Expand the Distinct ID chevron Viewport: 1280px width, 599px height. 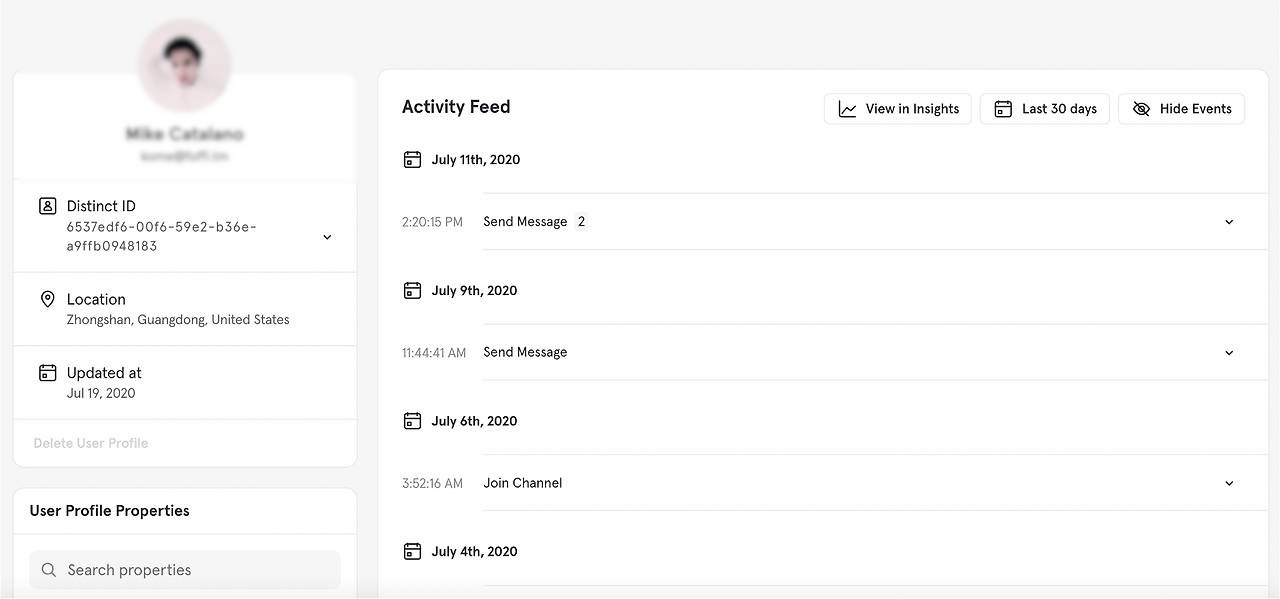tap(327, 237)
